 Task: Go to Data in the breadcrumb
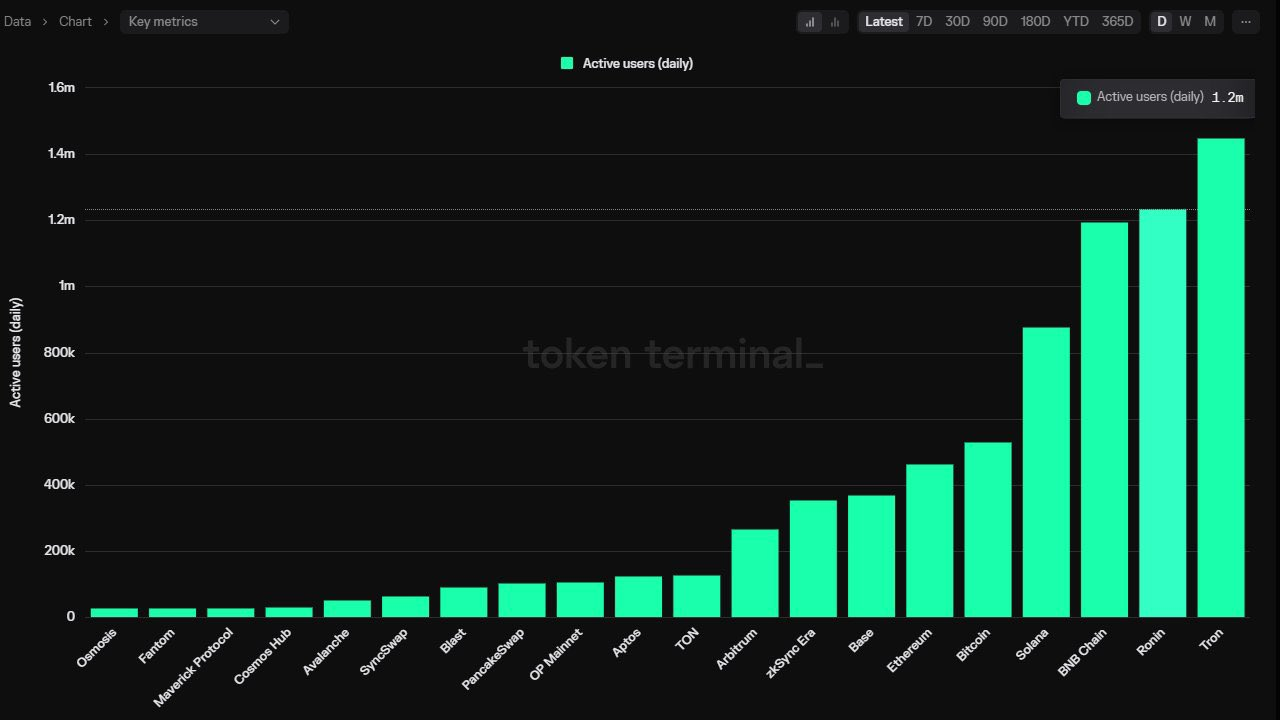point(18,22)
